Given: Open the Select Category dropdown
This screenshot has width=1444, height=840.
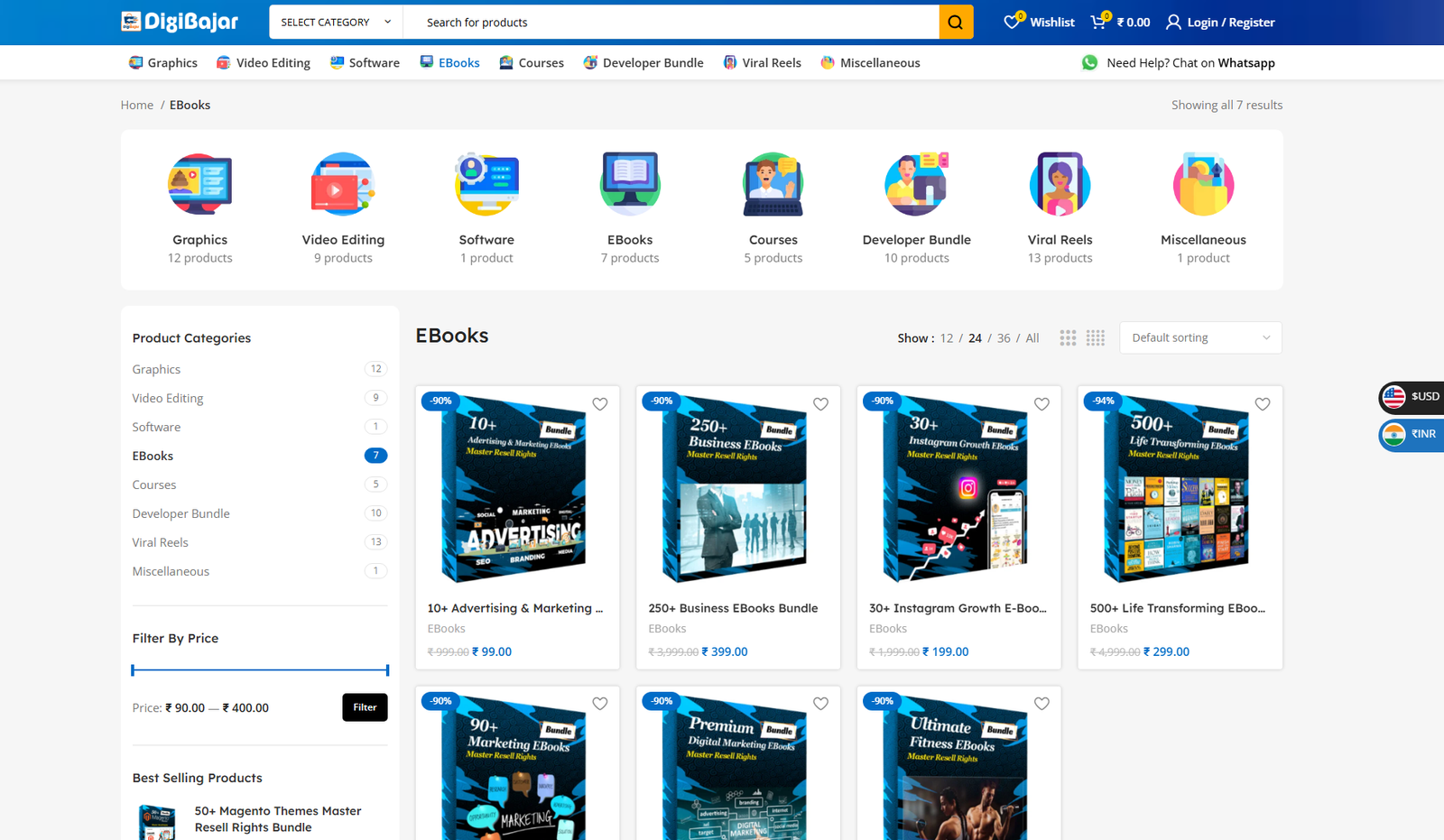Looking at the screenshot, I should (336, 22).
